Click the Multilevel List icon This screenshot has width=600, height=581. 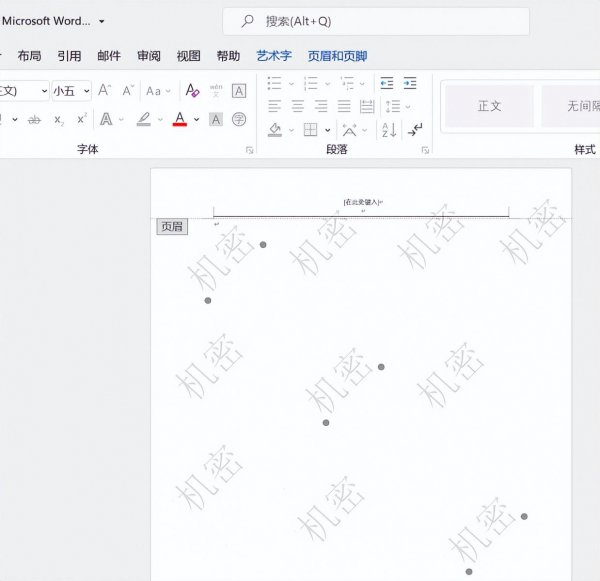tap(347, 83)
